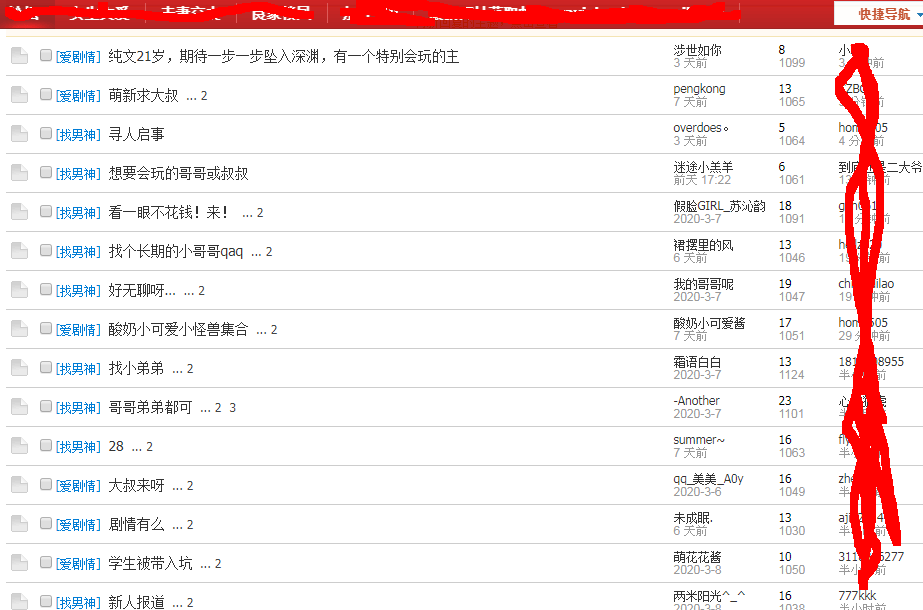Check the box for thread titled 28
This screenshot has height=610, width=923.
[46, 445]
